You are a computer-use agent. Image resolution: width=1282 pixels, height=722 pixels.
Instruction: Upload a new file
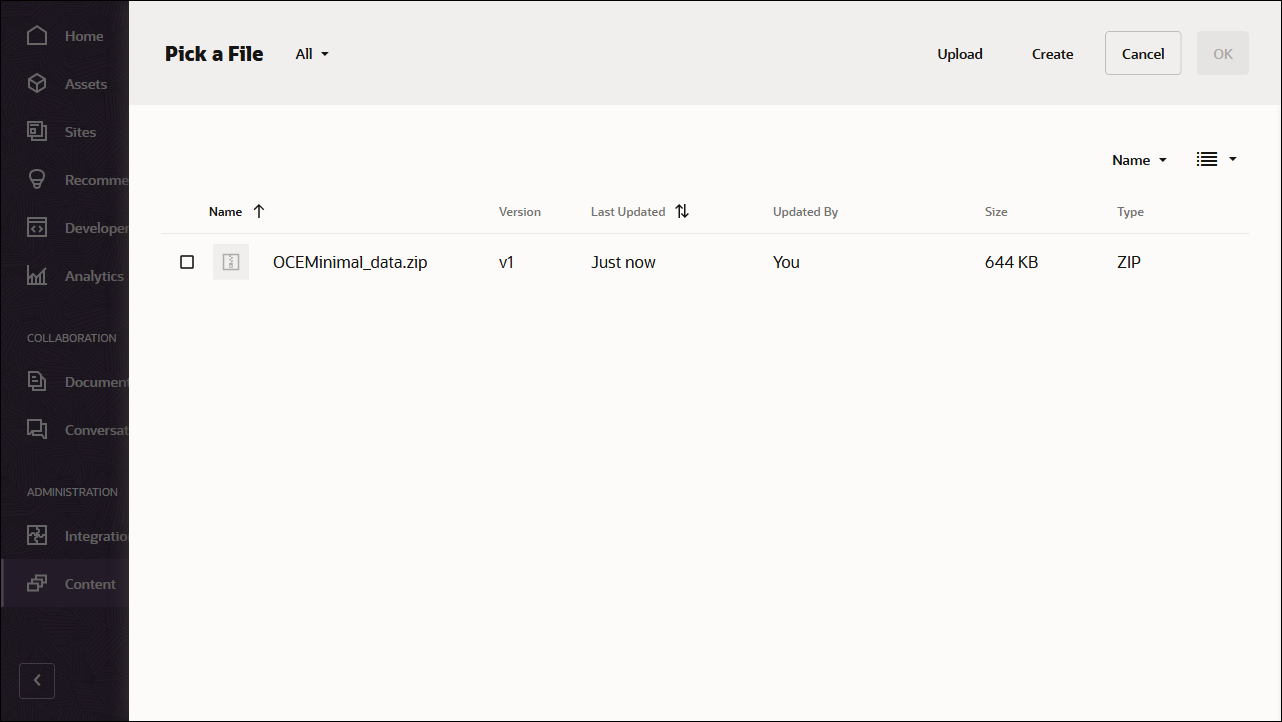point(959,54)
